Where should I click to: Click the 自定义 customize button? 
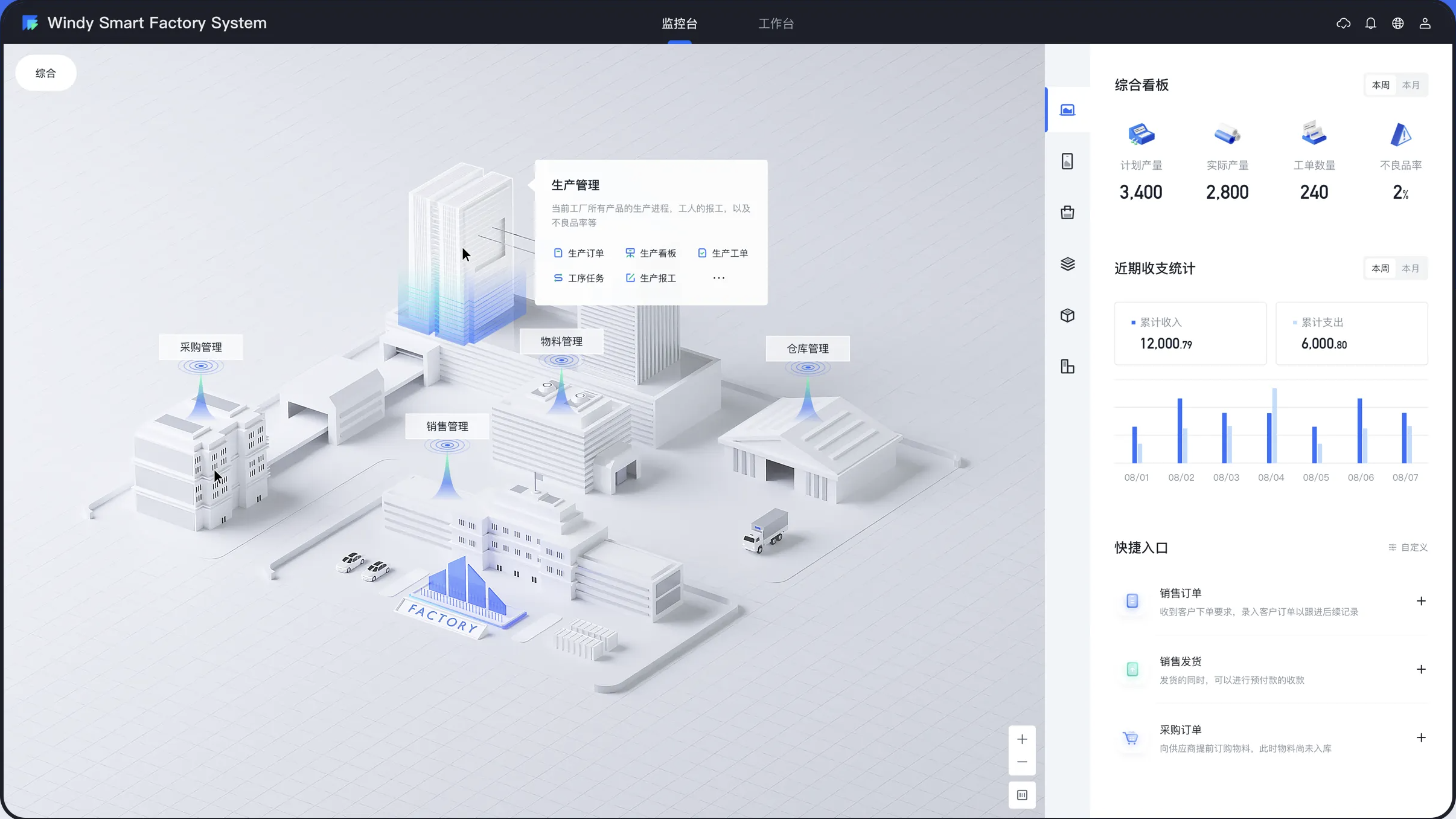point(1408,547)
